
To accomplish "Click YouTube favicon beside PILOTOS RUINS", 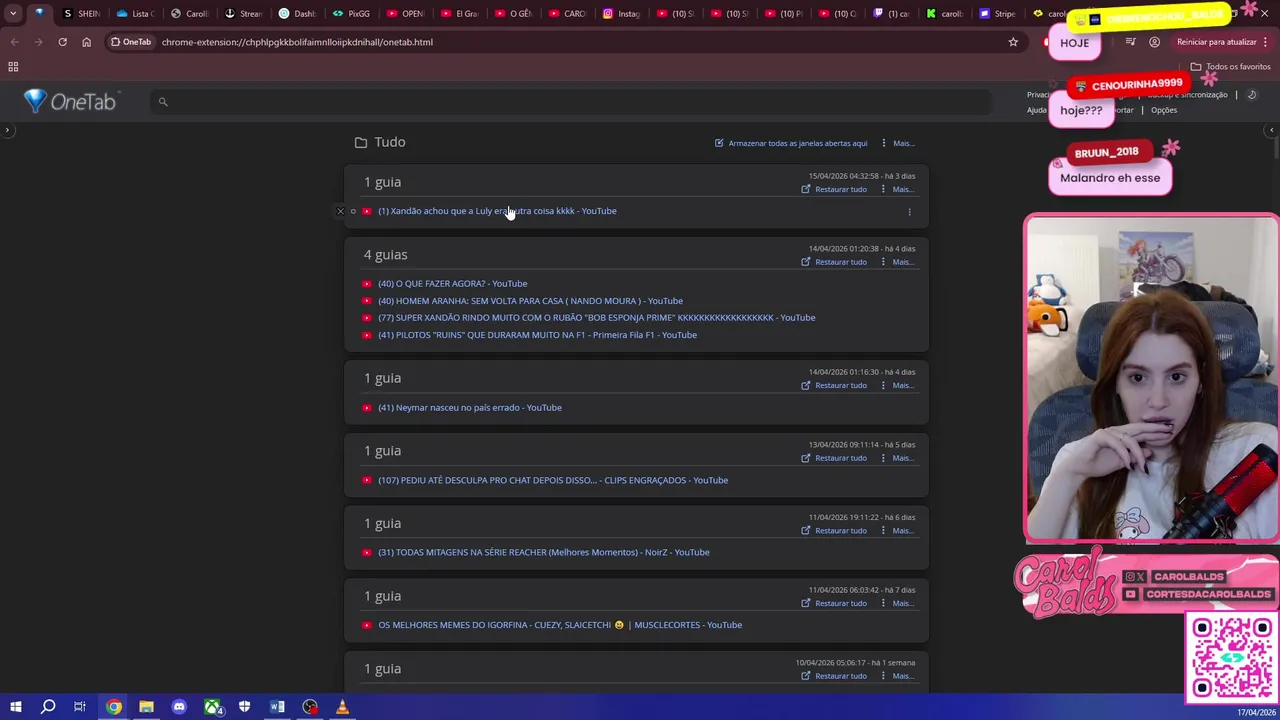I will 367,335.
